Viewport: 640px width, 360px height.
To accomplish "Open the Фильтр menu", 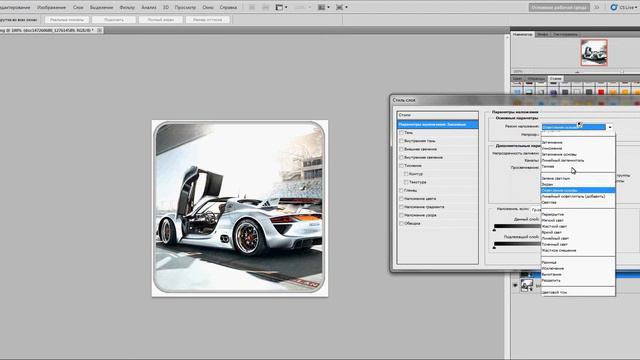I will (127, 7).
